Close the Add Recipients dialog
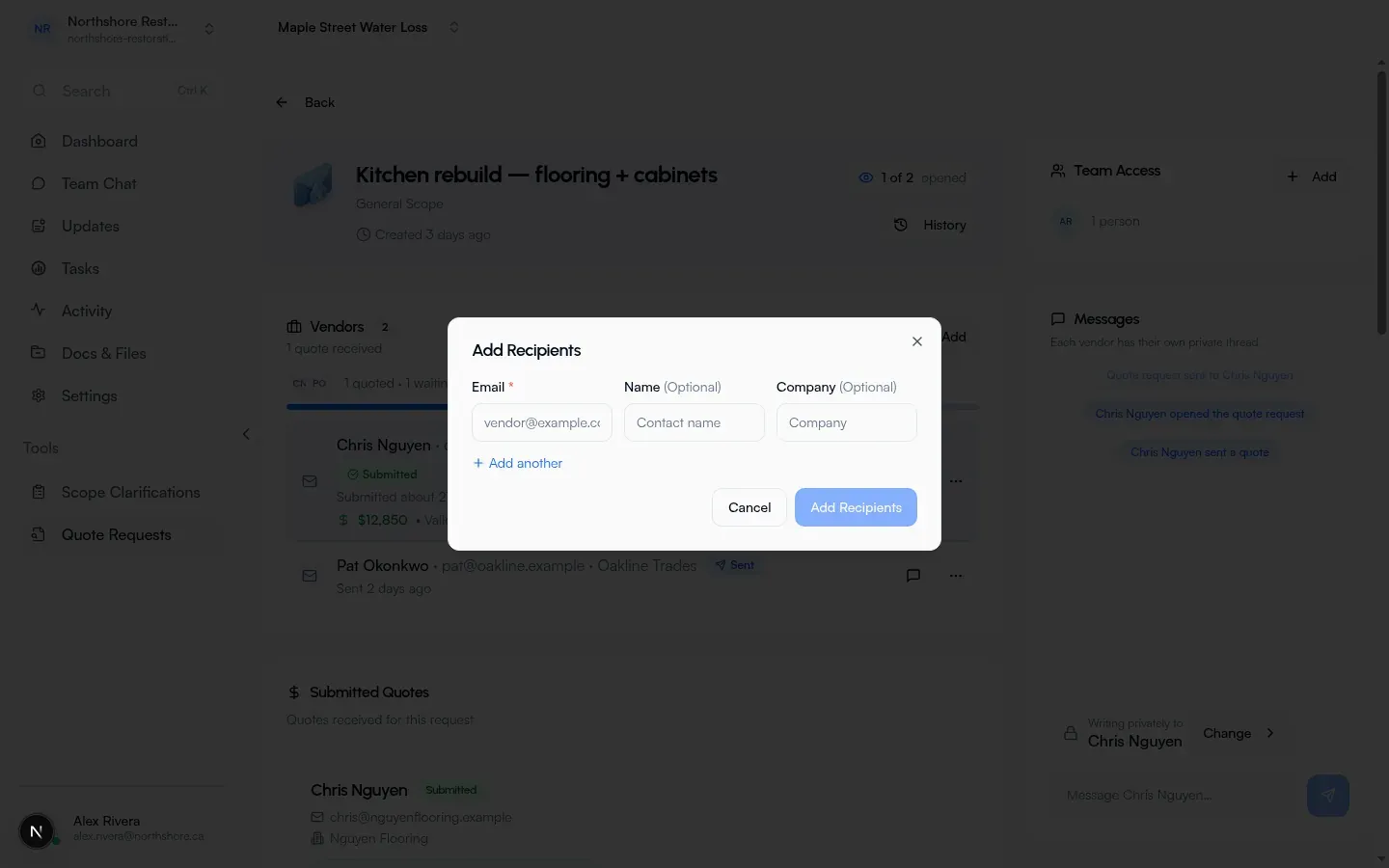This screenshot has width=1389, height=868. click(917, 341)
